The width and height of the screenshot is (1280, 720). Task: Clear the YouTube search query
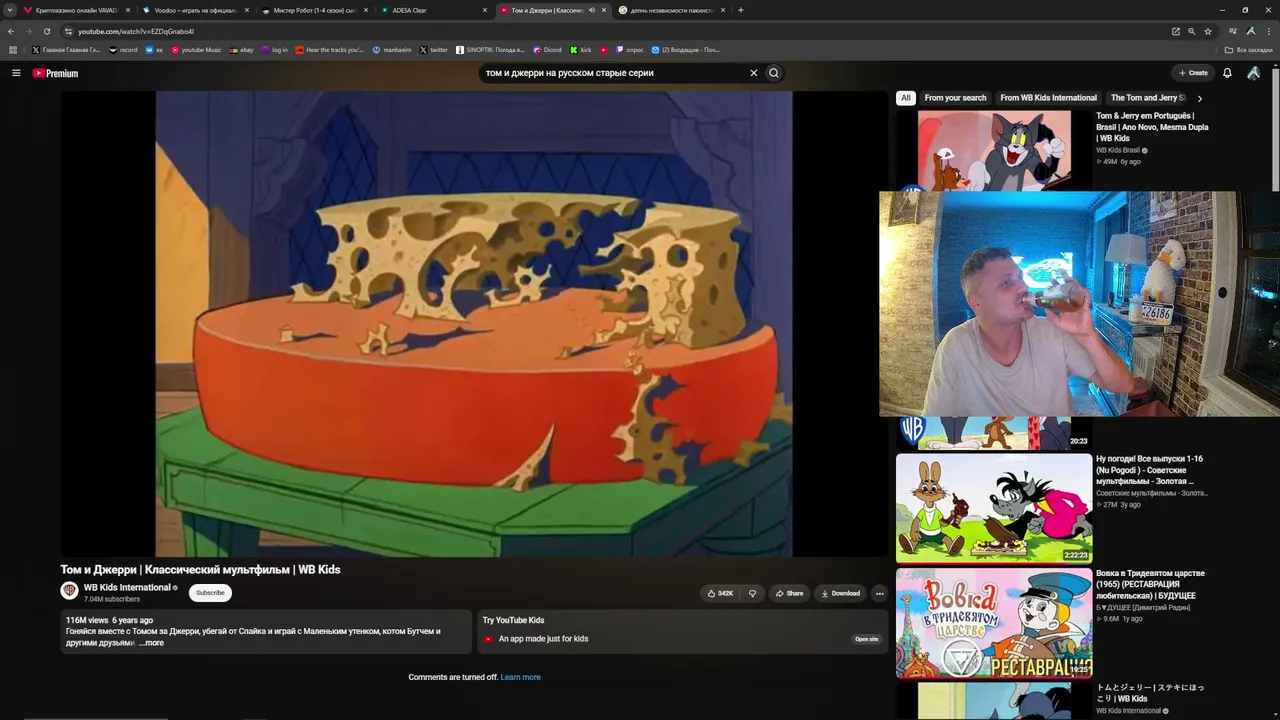[754, 73]
